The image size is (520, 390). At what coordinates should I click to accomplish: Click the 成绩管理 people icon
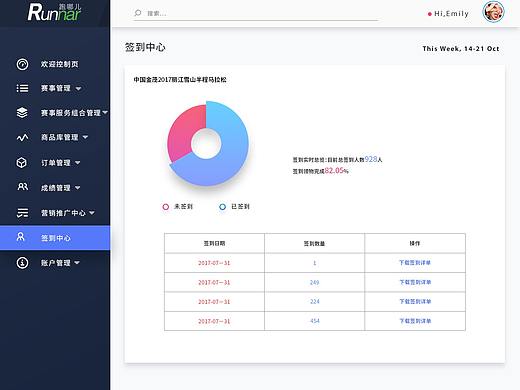22,187
